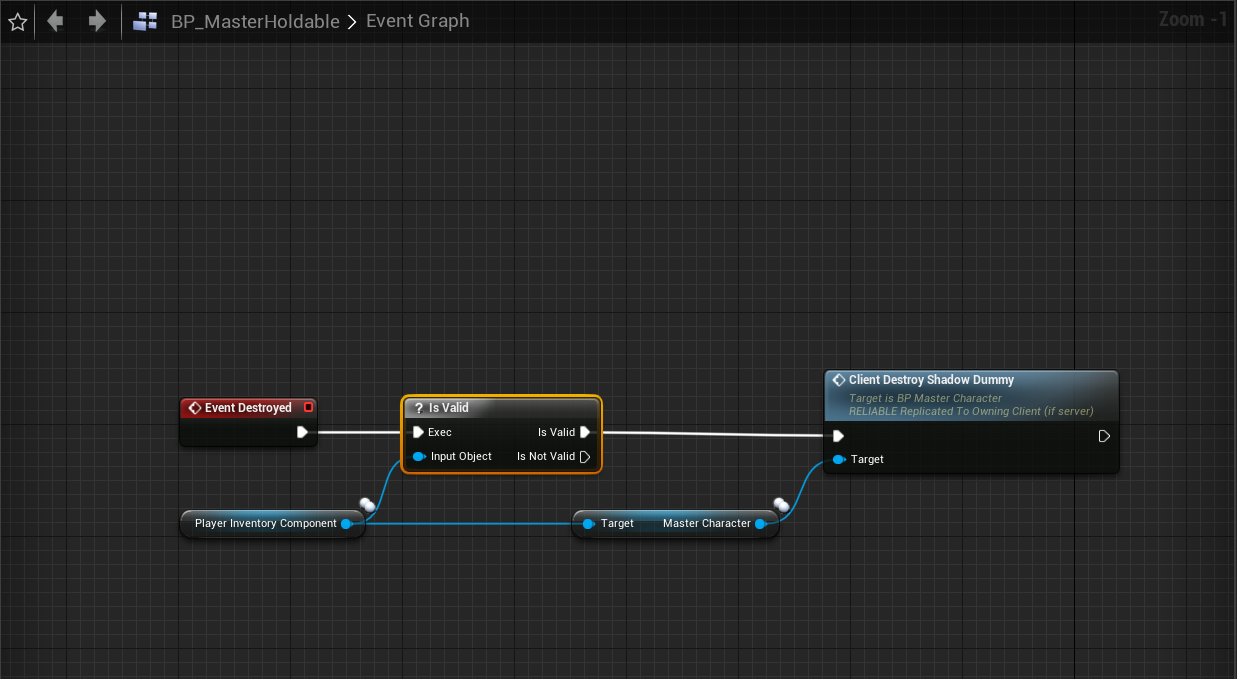Click Client Destroy Shadow Dummy exec output pin
The image size is (1237, 679).
click(x=1104, y=436)
